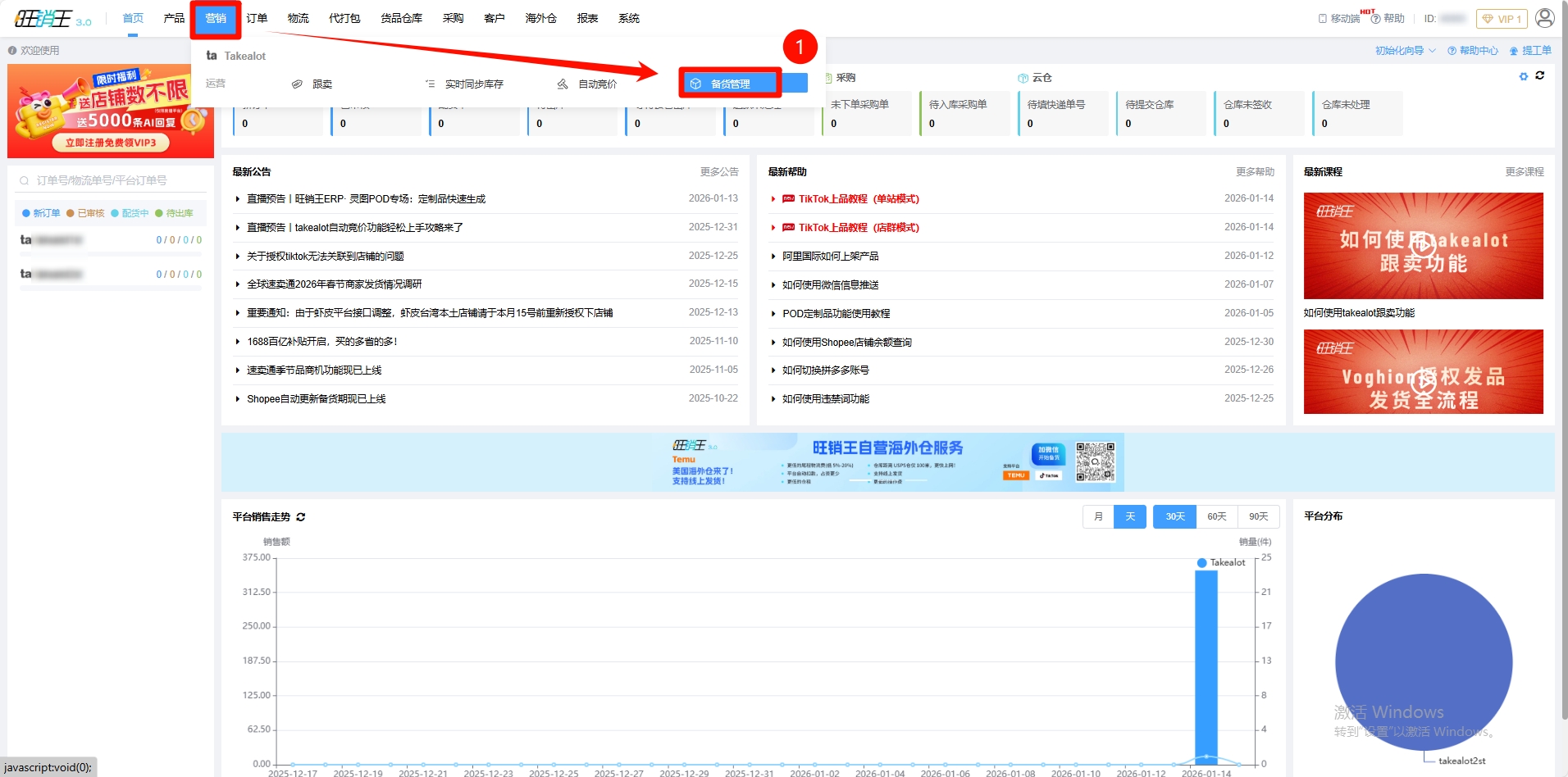Screen dimensions: 1568x777
Task: Click the 更多公告 link
Action: click(x=718, y=172)
